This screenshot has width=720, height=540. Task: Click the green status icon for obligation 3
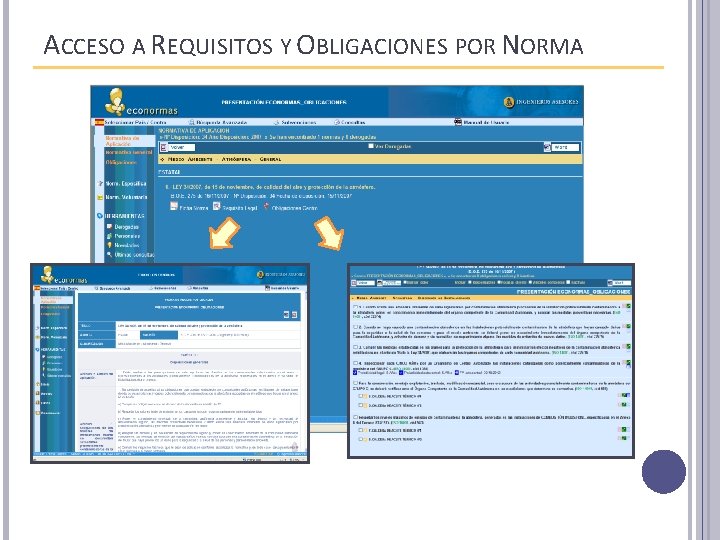click(627, 347)
